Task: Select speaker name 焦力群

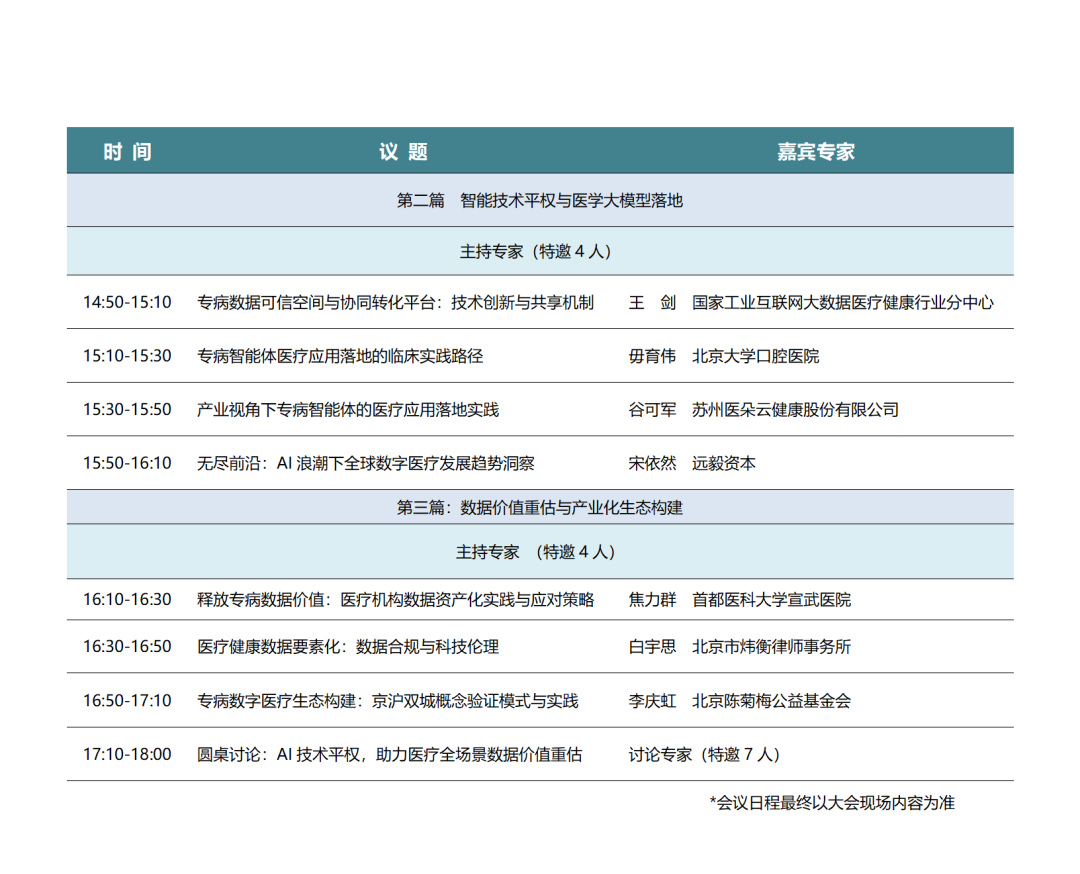Action: 652,600
